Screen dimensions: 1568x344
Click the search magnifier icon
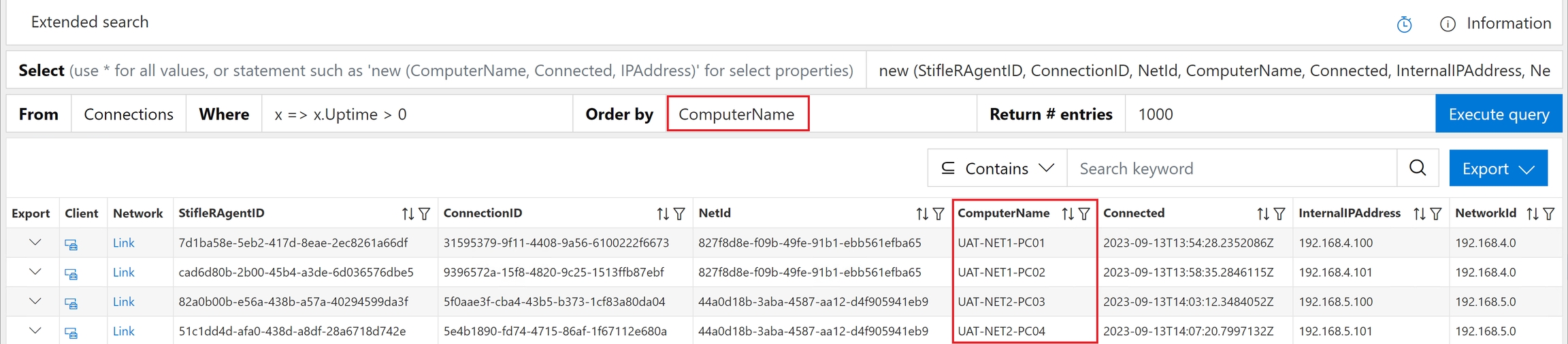(1418, 168)
